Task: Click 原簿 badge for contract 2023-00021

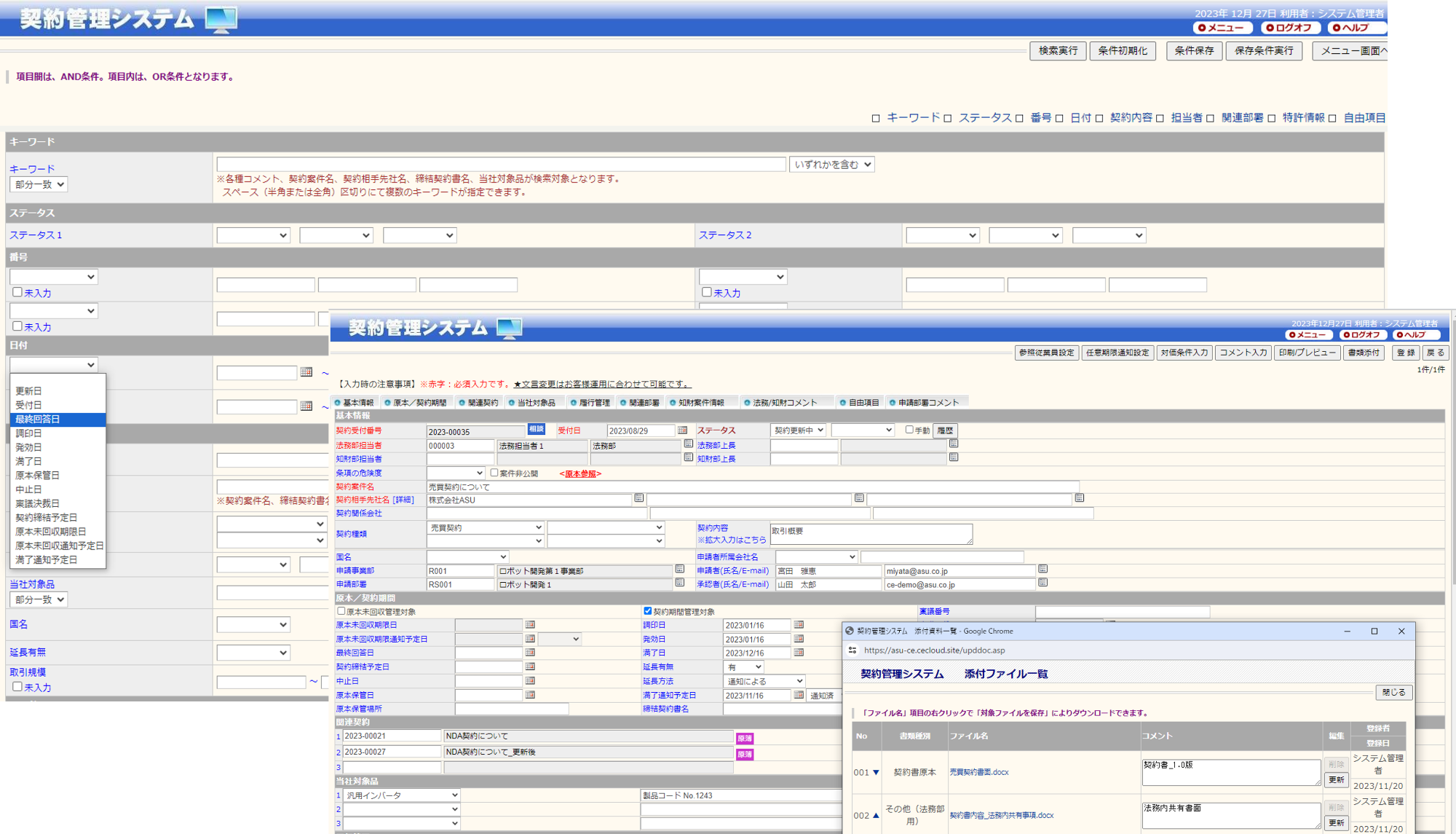Action: click(745, 739)
